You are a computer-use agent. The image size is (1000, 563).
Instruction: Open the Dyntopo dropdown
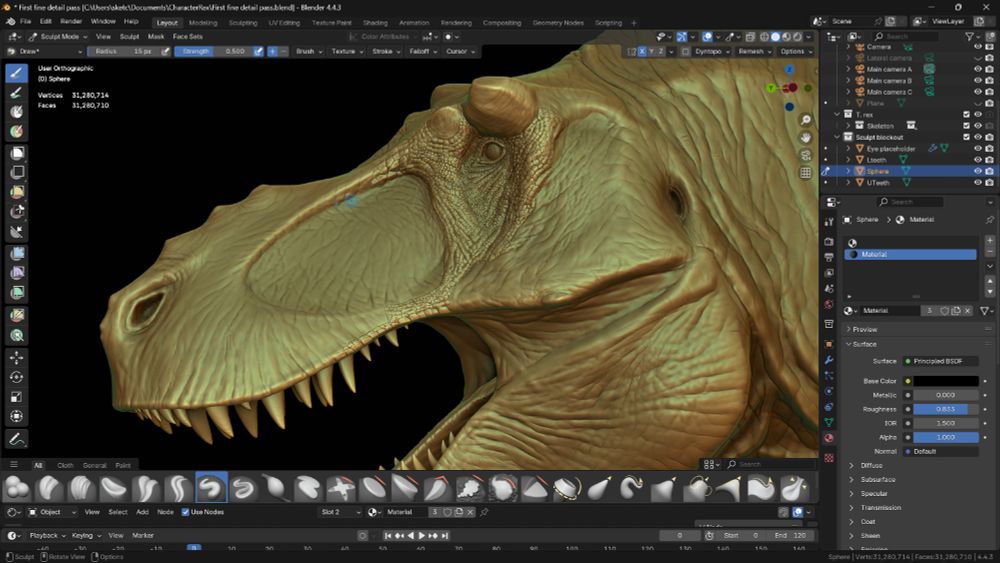coord(712,52)
